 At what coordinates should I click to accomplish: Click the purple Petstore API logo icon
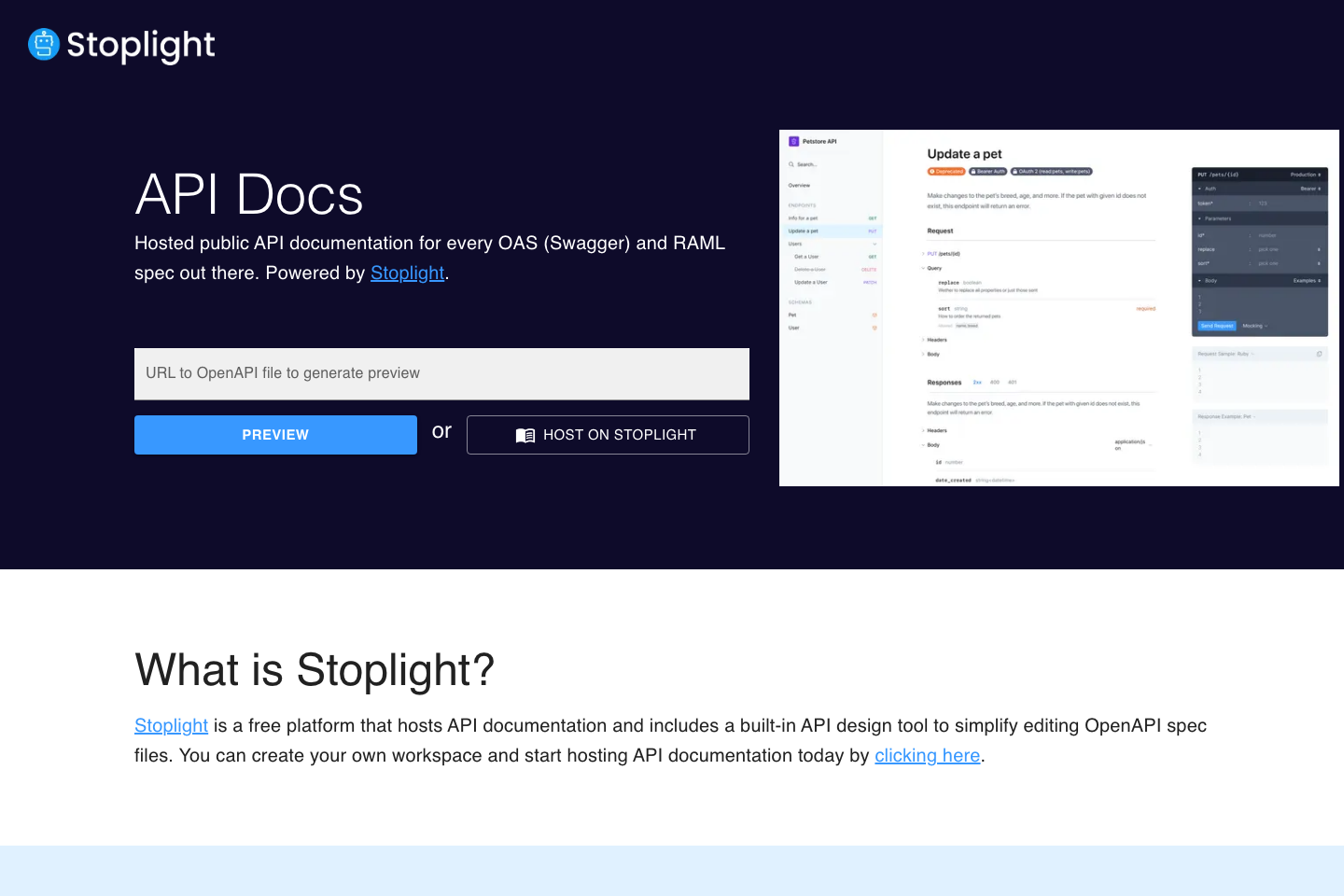tap(794, 142)
